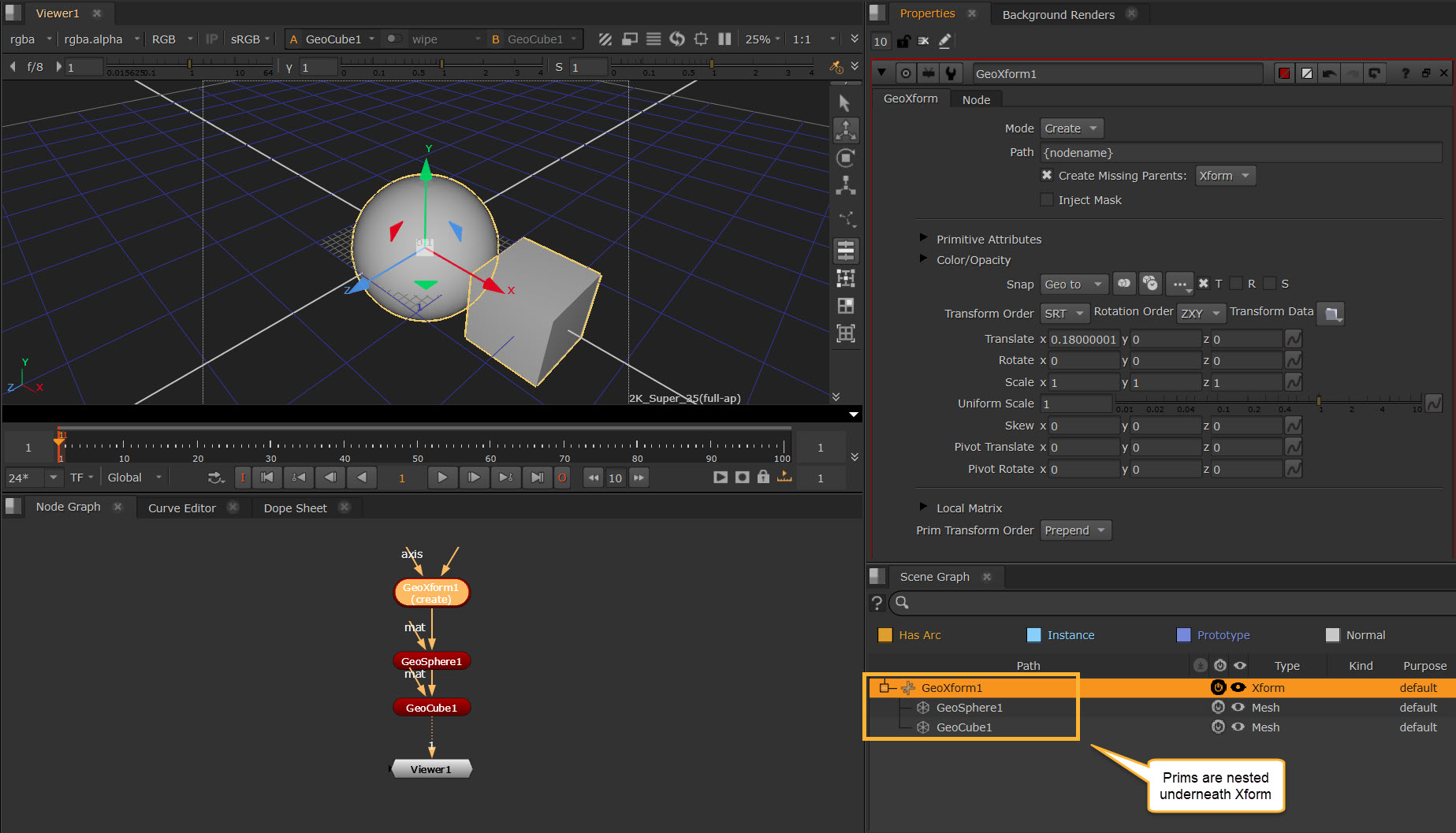The image size is (1456, 833).
Task: Hide GeoSphere1 using its eye icon
Action: coord(1238,708)
